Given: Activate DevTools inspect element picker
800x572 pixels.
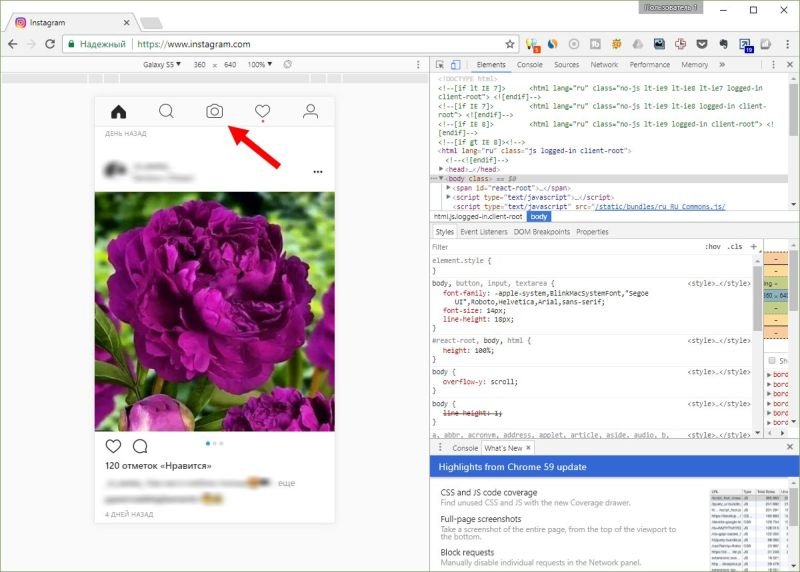Looking at the screenshot, I should [440, 65].
